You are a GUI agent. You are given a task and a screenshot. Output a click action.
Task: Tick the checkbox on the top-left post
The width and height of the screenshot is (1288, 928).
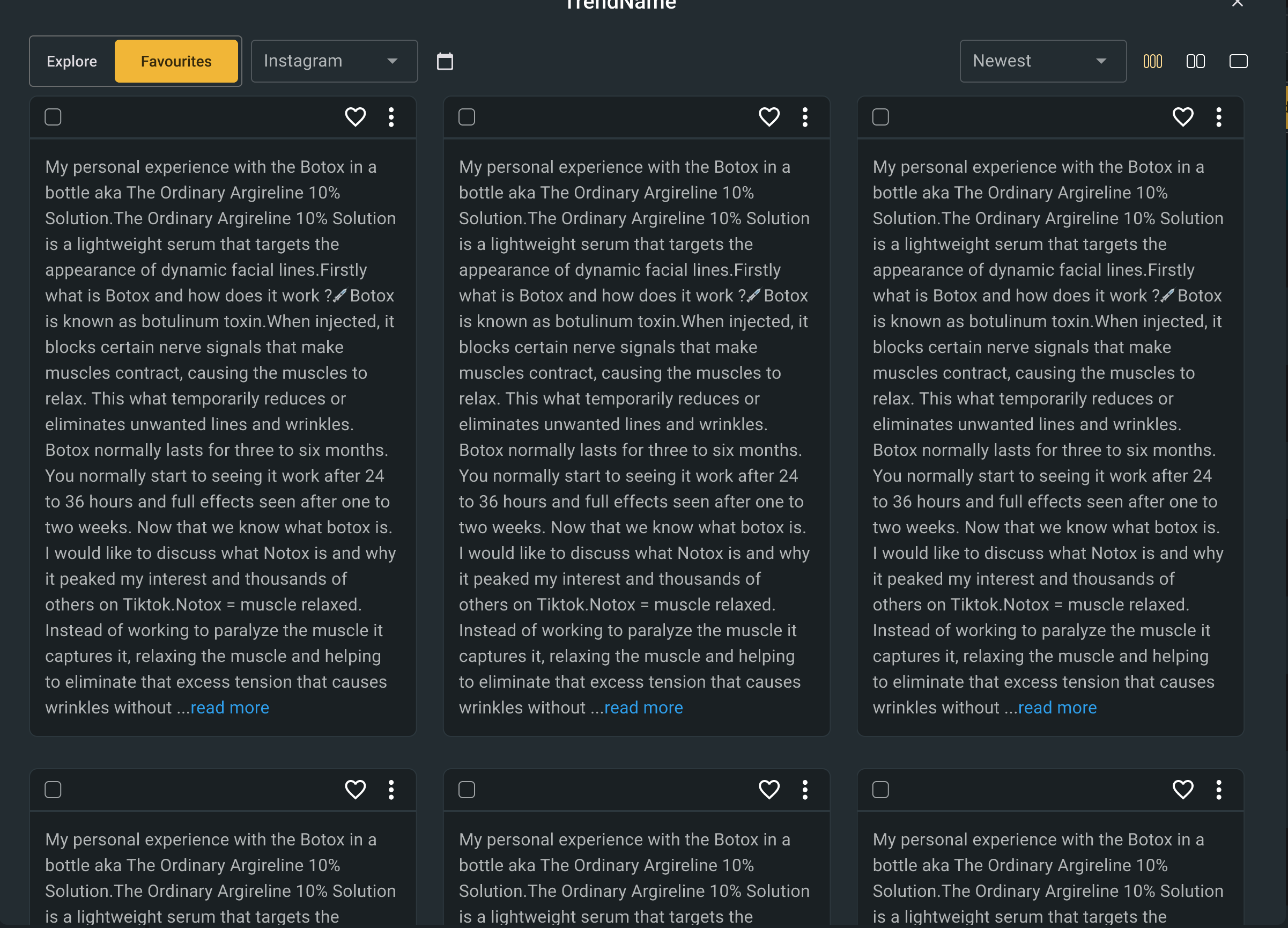(x=53, y=117)
